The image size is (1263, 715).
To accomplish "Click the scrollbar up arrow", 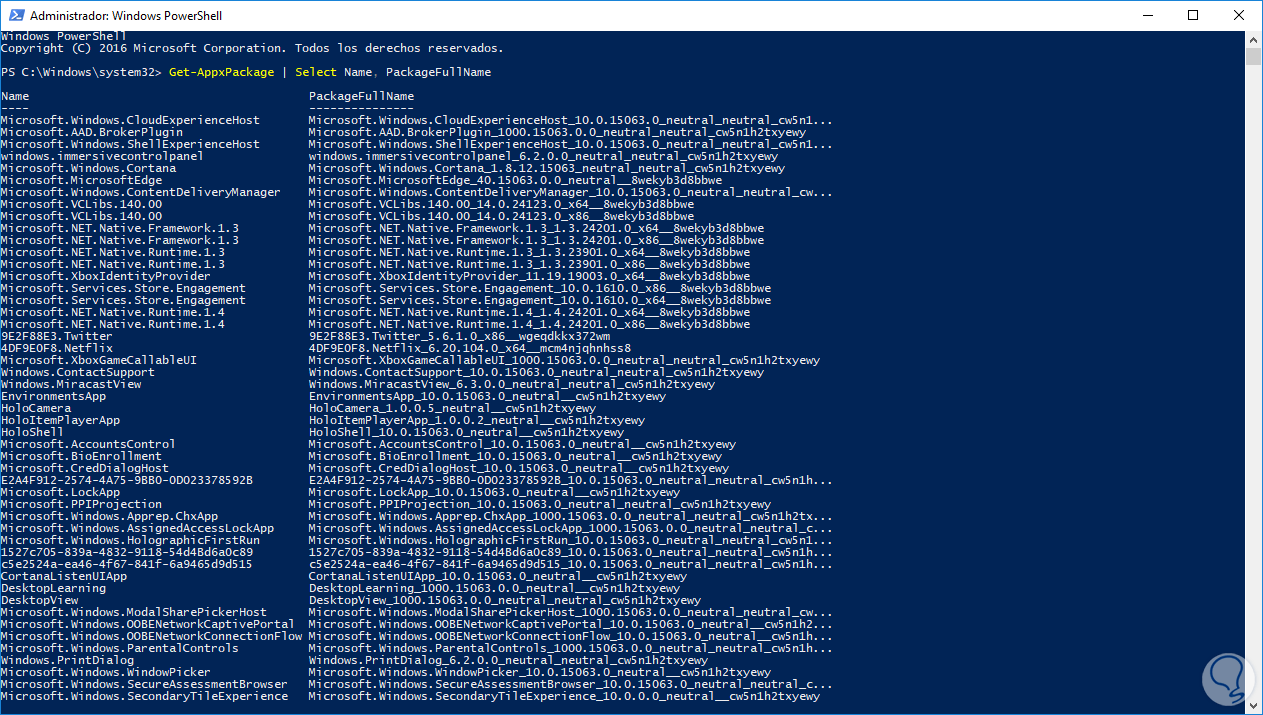I will pyautogui.click(x=1253, y=38).
